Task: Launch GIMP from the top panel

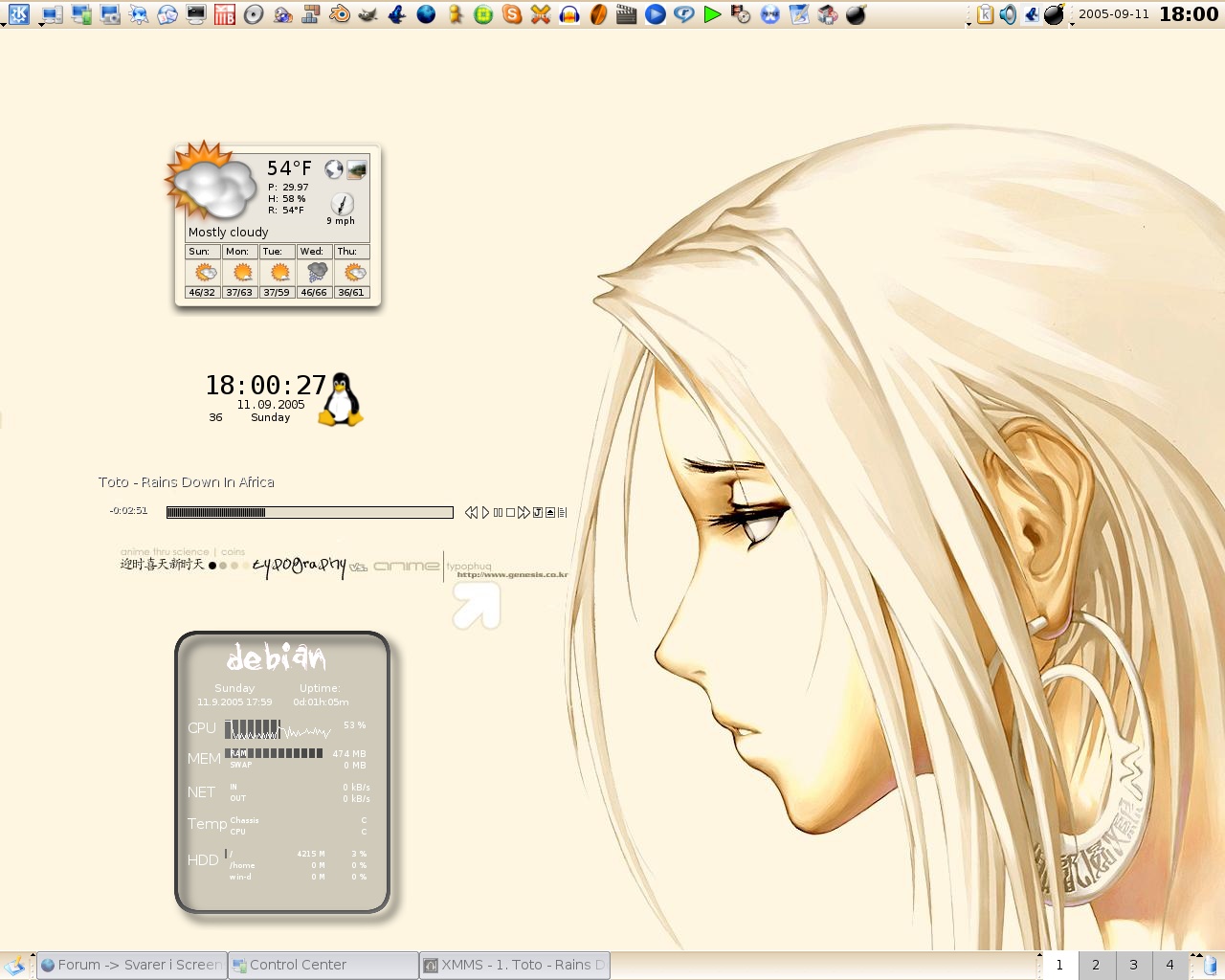Action: 368,14
